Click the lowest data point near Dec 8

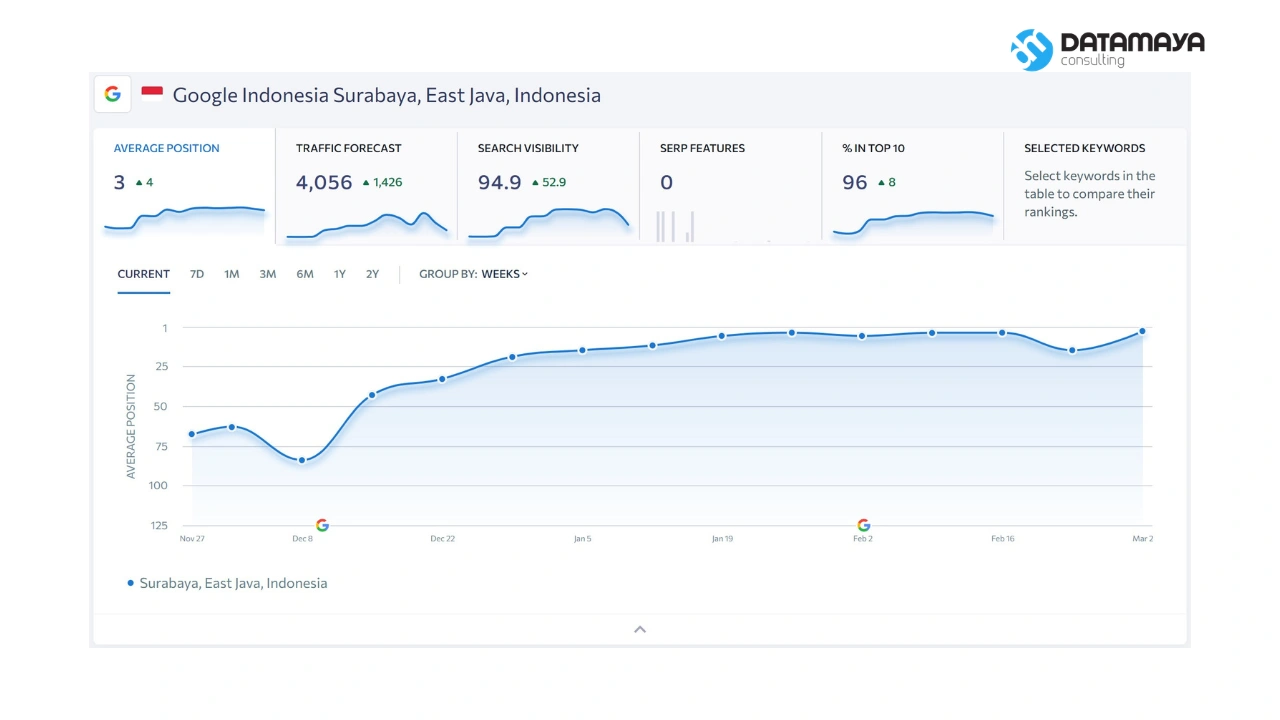point(302,460)
